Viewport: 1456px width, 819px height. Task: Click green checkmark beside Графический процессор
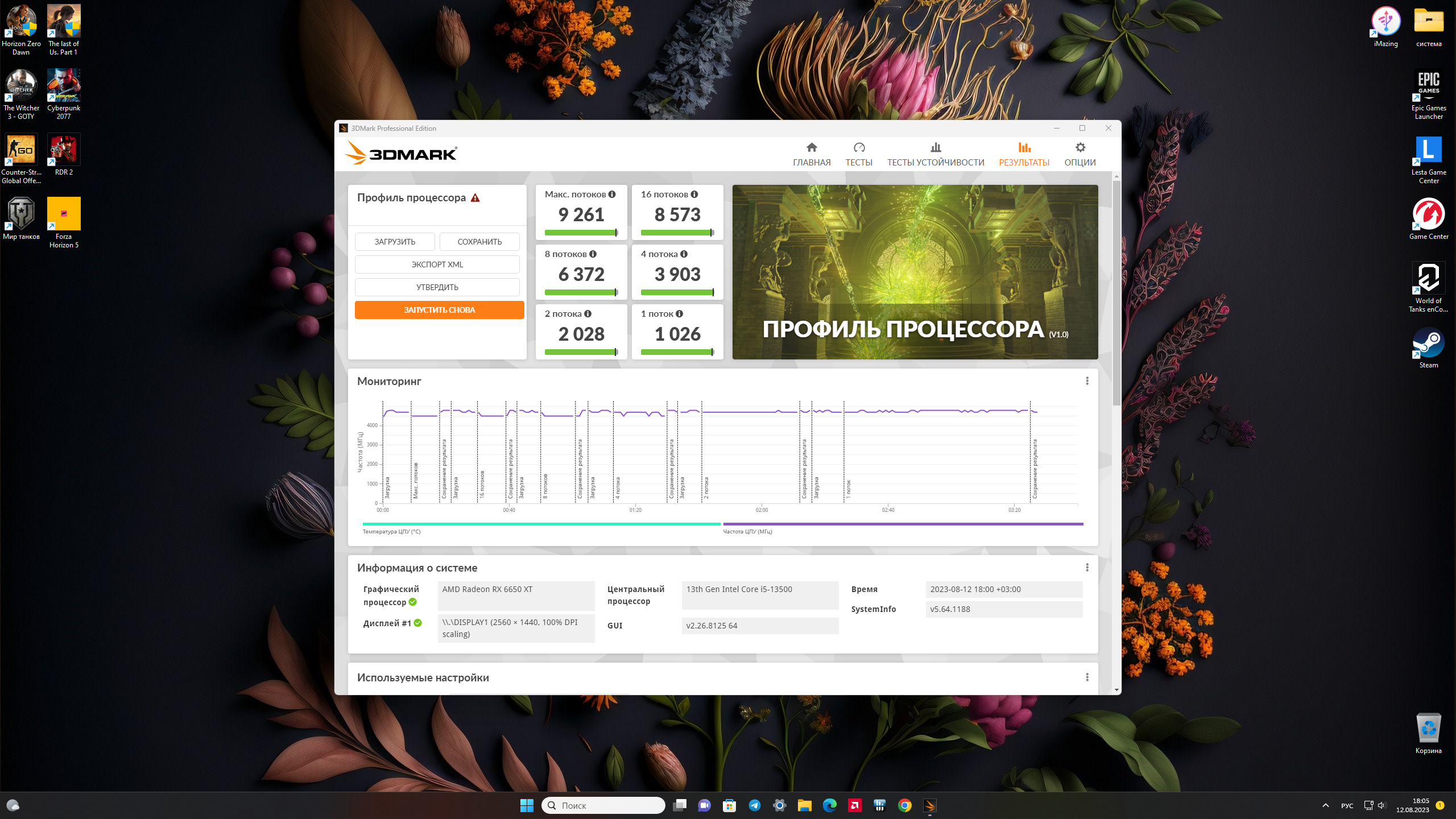tap(413, 602)
